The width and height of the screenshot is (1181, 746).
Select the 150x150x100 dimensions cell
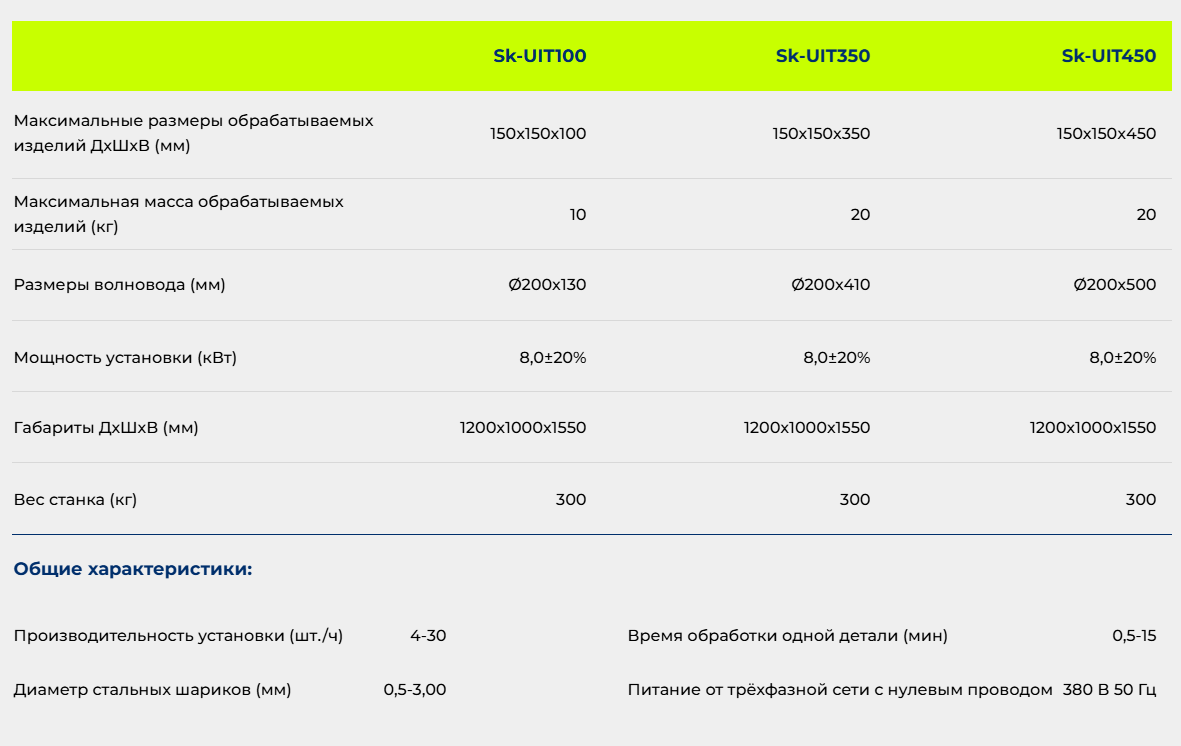coord(538,133)
